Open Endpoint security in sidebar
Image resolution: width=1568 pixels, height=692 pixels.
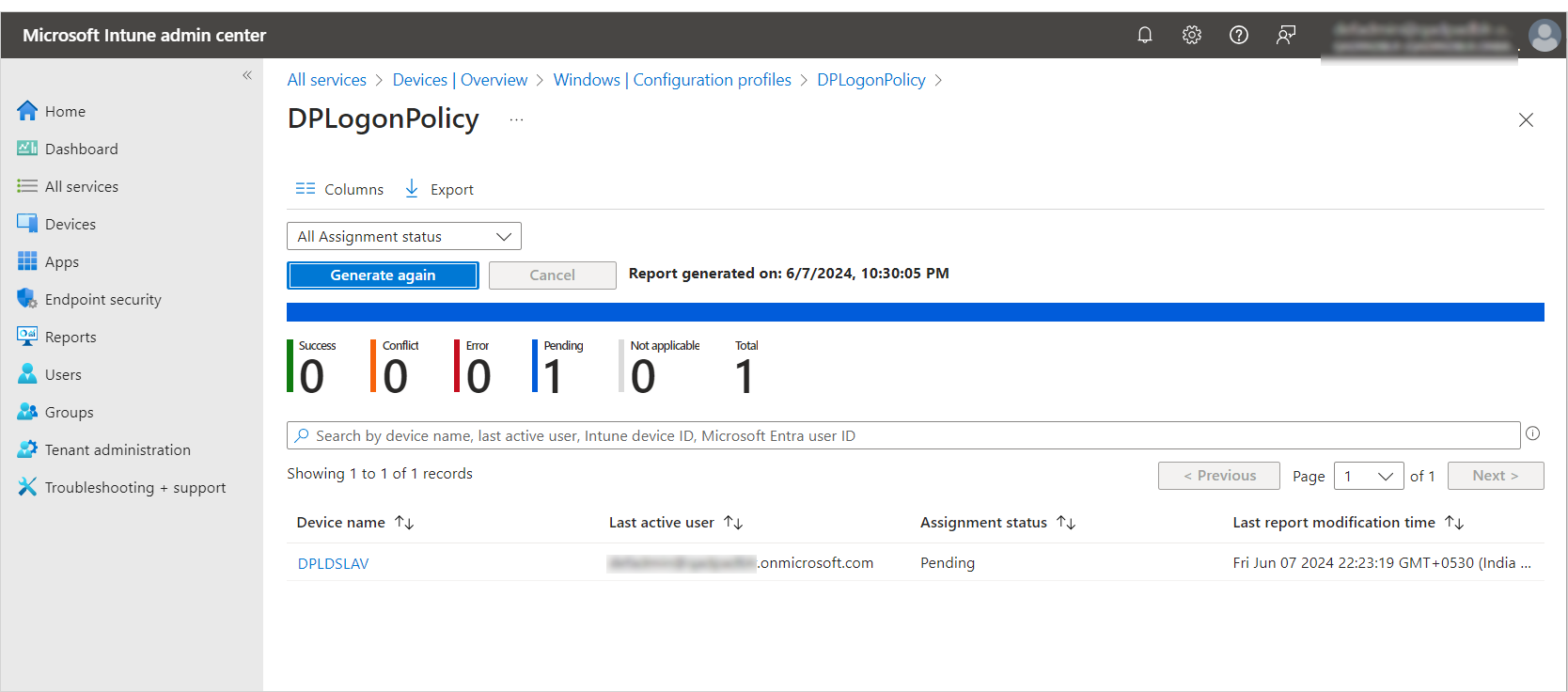click(x=102, y=299)
